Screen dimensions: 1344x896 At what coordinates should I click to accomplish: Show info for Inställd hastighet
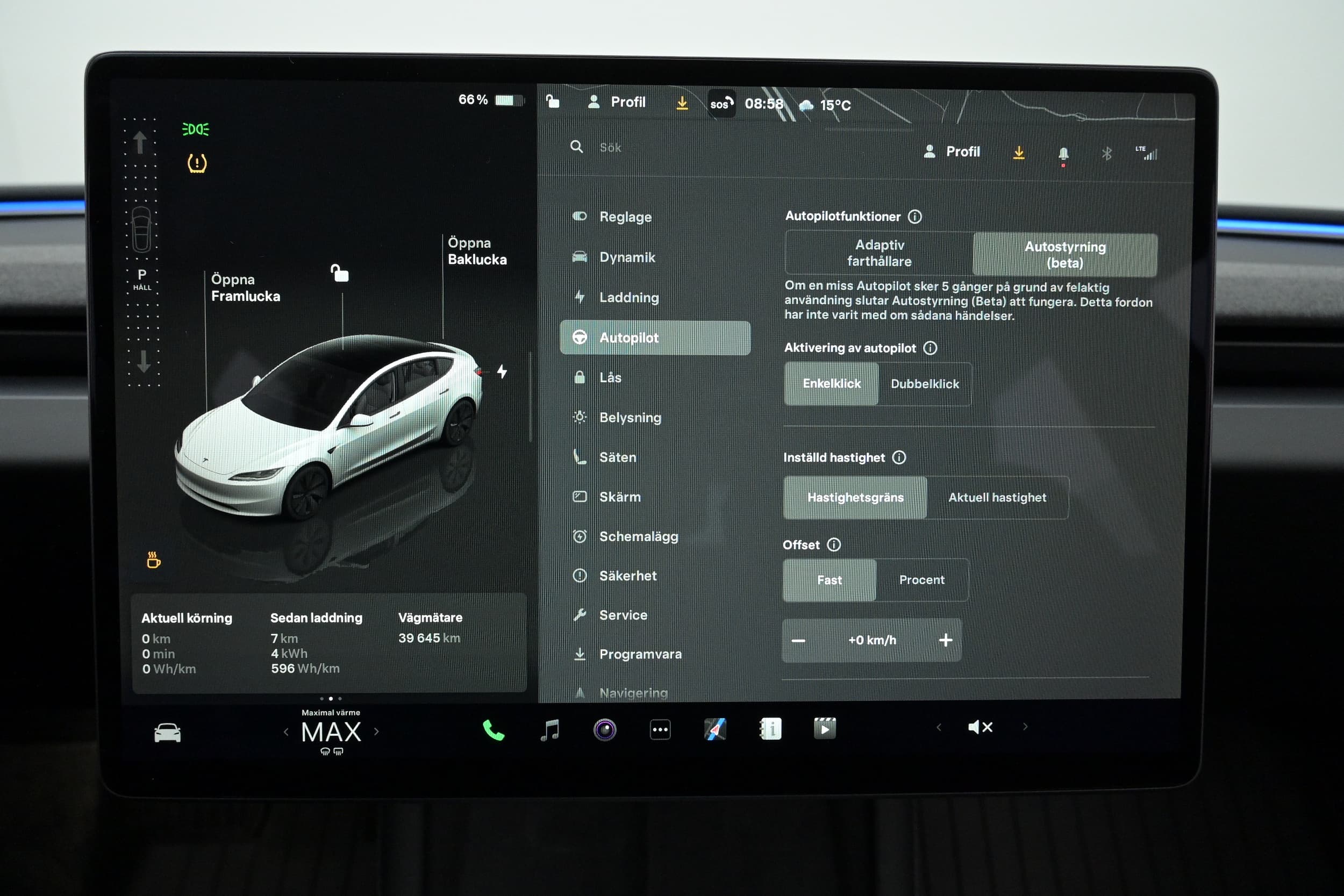898,457
